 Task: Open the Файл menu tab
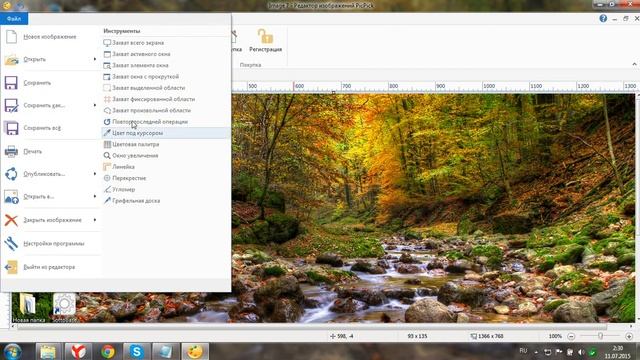click(14, 19)
